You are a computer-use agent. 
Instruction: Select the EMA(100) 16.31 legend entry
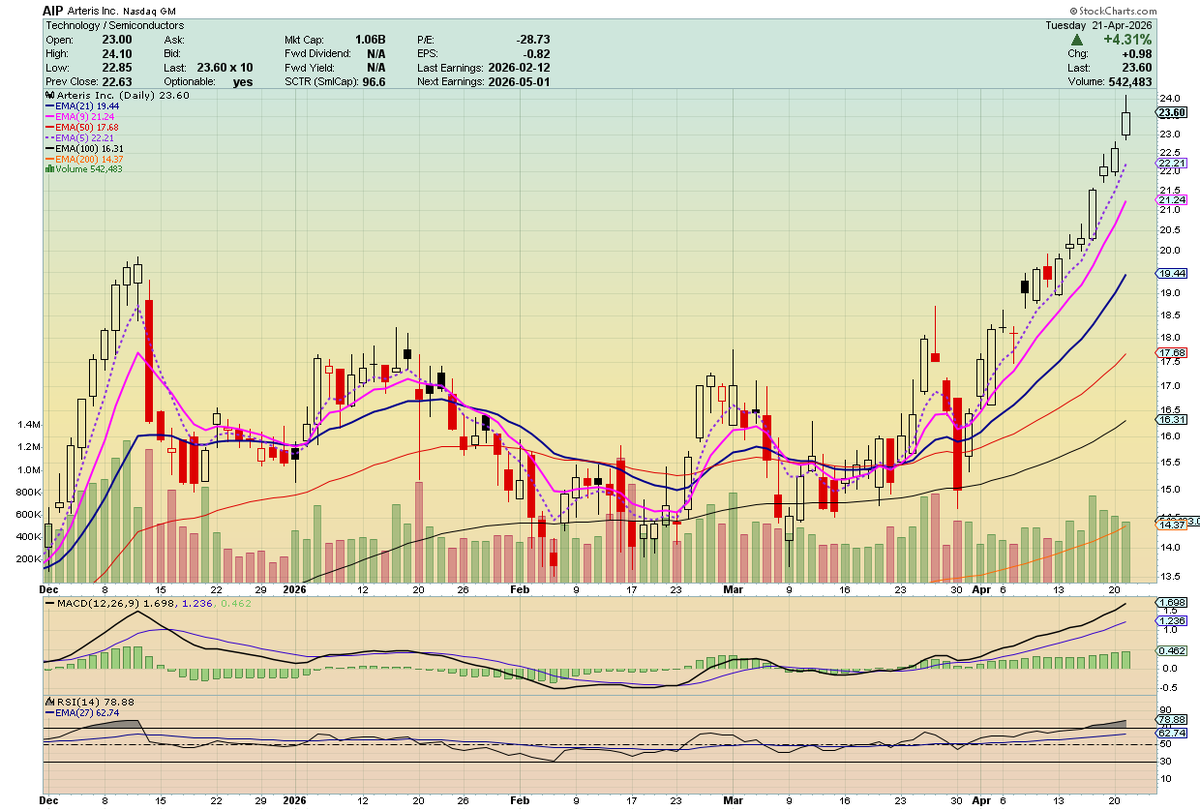pos(86,147)
